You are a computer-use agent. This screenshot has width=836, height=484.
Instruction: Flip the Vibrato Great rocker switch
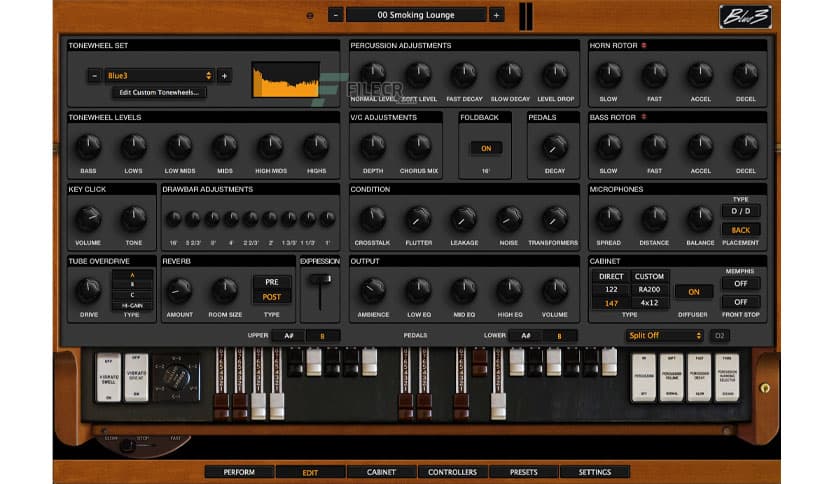click(x=136, y=377)
